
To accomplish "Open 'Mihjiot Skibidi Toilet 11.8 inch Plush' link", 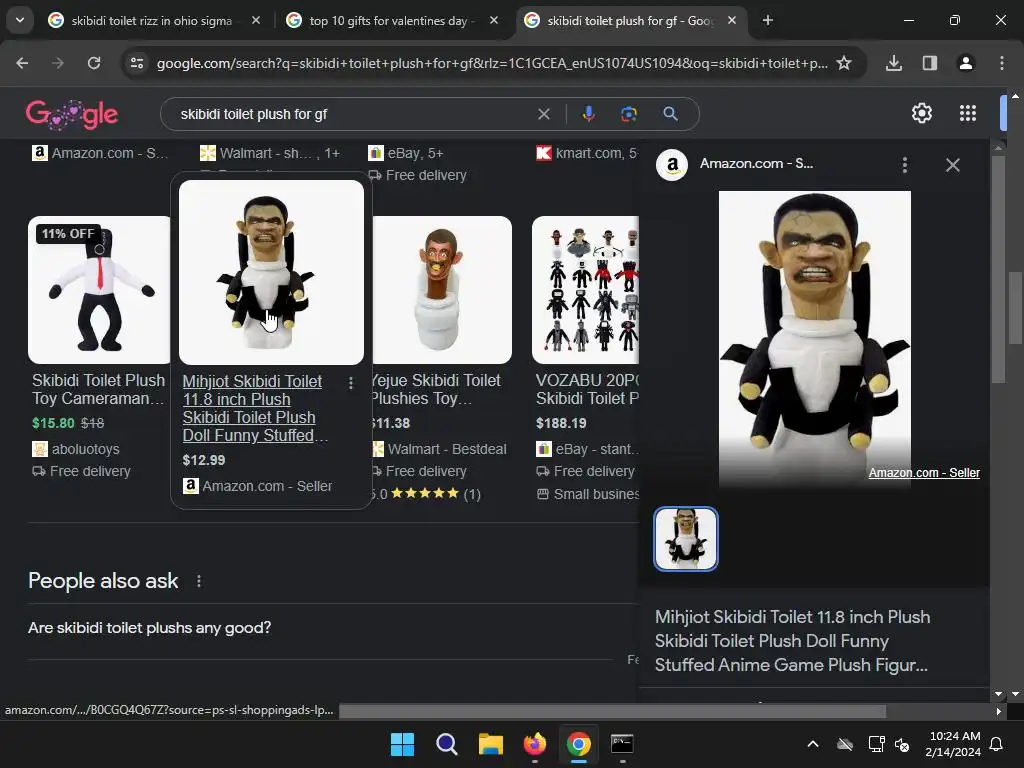I will (x=255, y=408).
